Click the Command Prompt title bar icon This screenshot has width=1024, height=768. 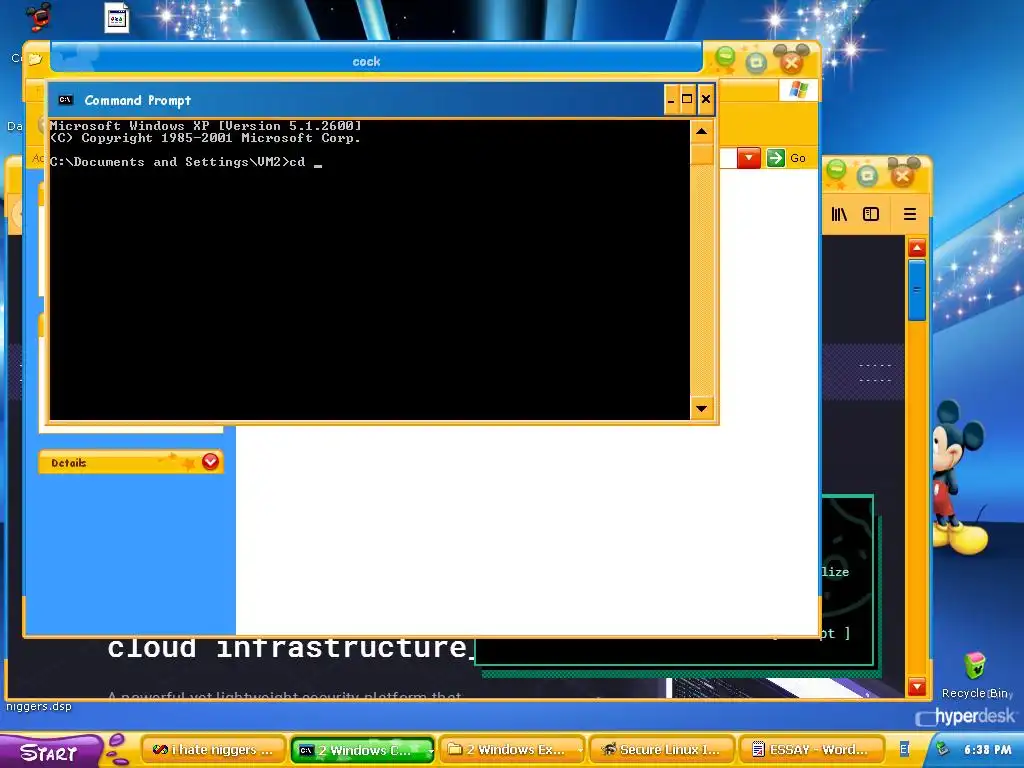click(65, 100)
